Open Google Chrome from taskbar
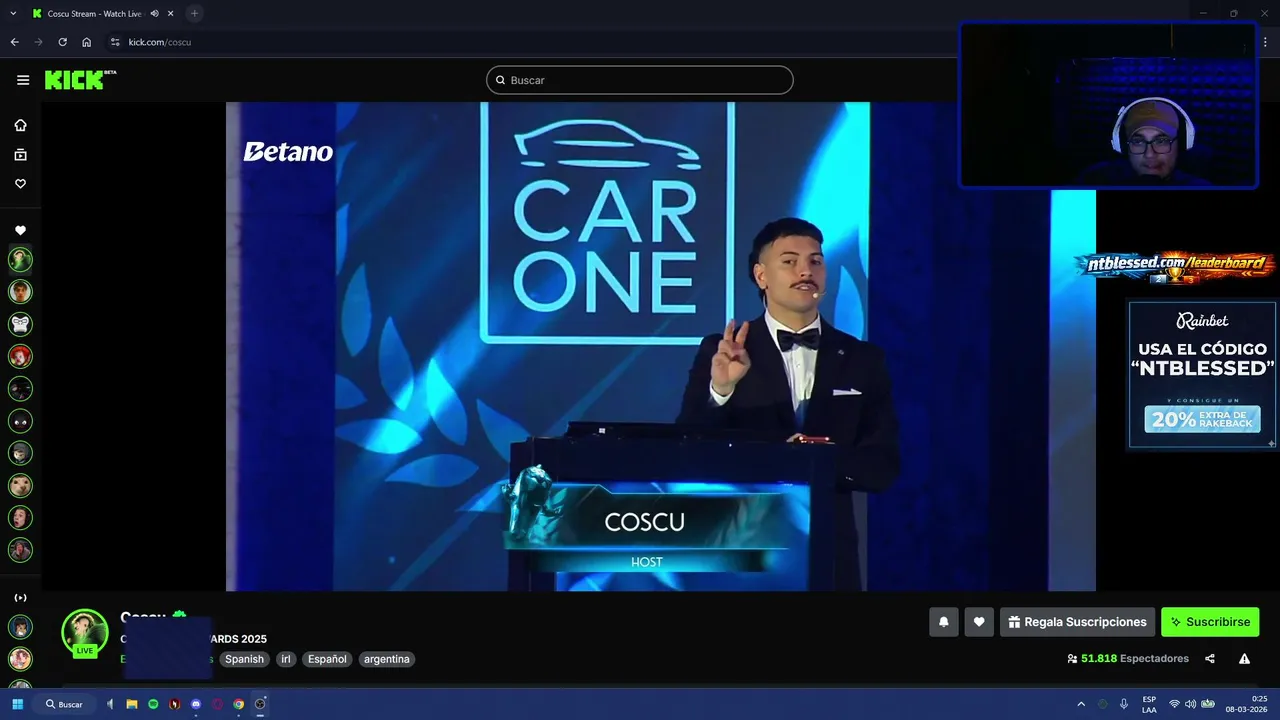1280x720 pixels. pyautogui.click(x=238, y=704)
